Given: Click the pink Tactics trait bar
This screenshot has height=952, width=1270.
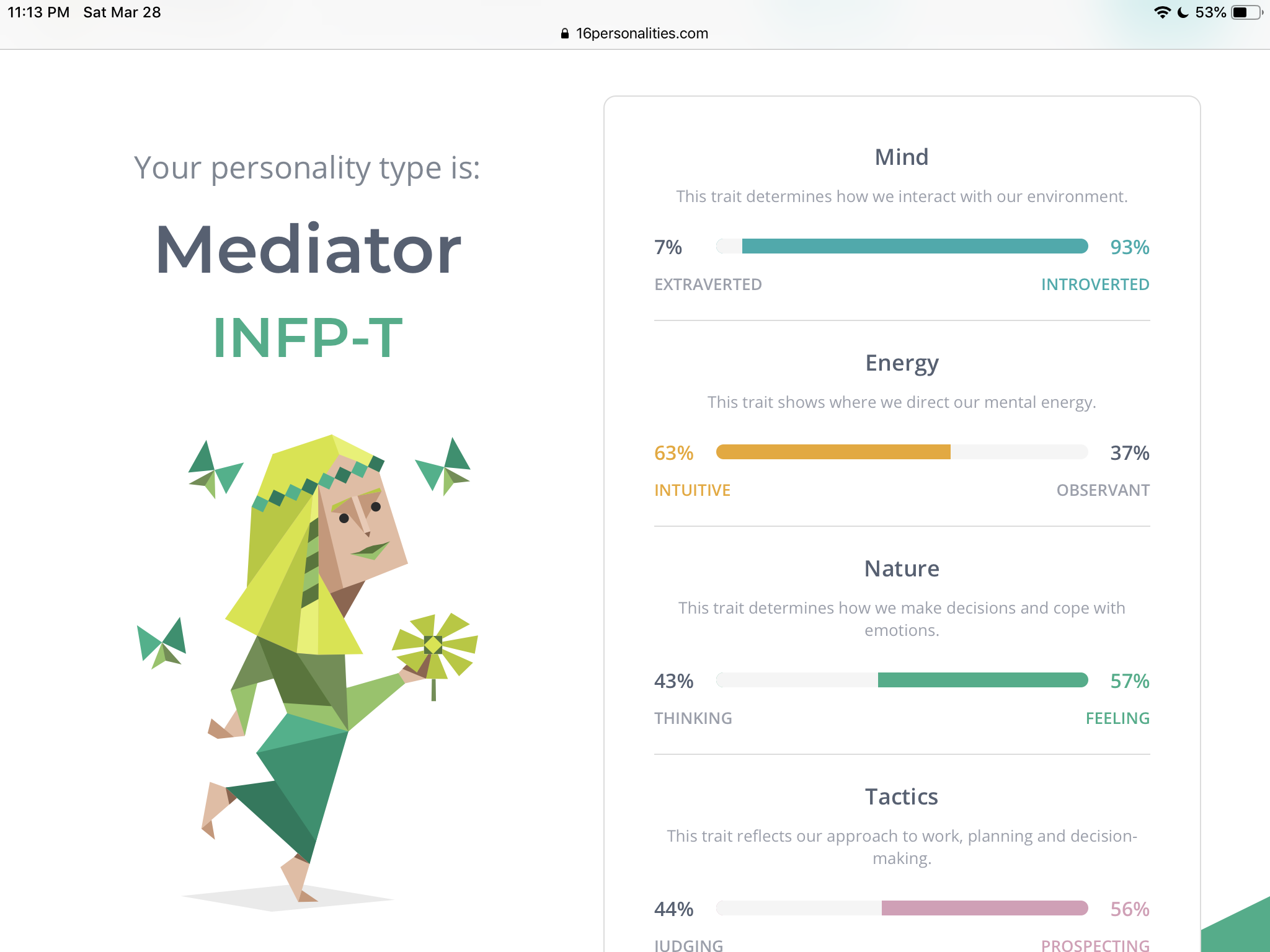Looking at the screenshot, I should (902, 908).
